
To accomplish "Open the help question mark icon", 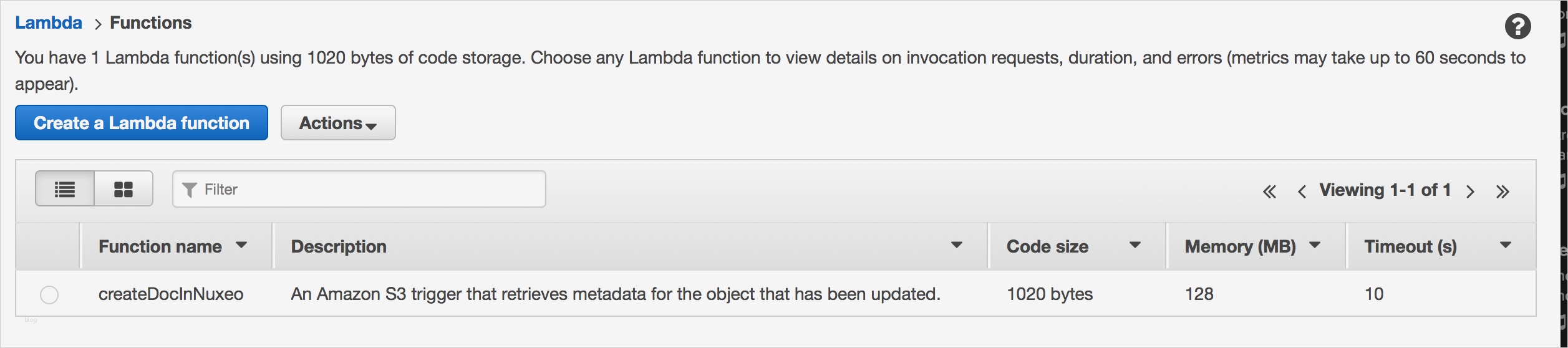I will click(1517, 27).
